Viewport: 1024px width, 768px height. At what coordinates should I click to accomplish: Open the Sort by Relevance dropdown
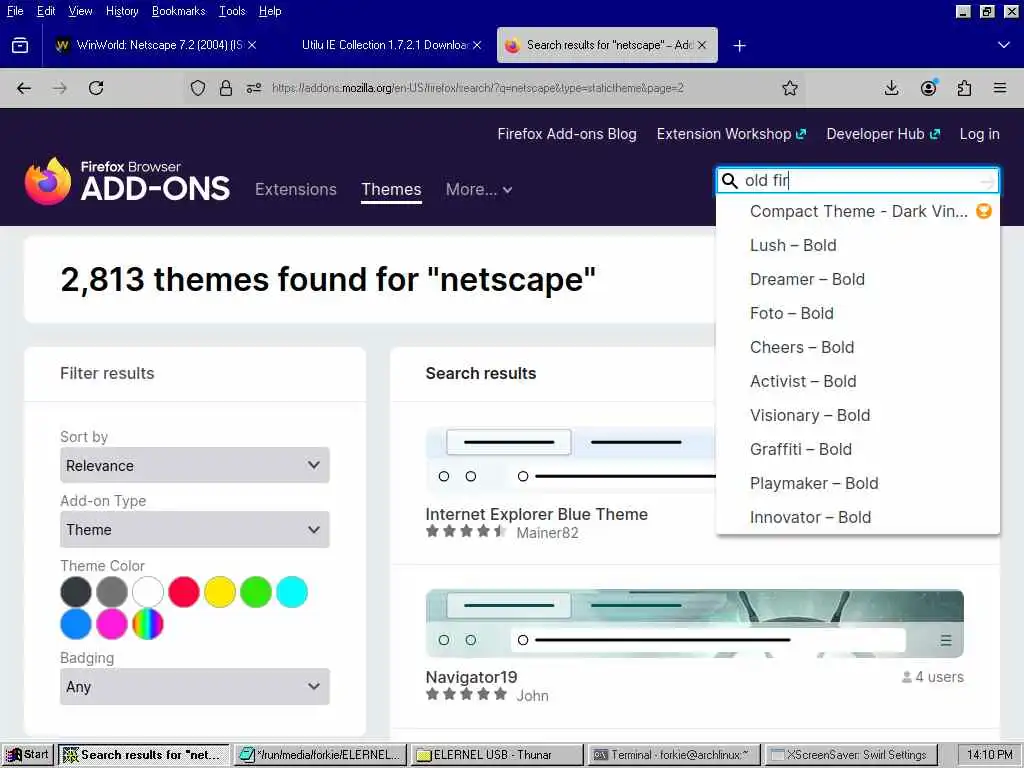point(195,465)
